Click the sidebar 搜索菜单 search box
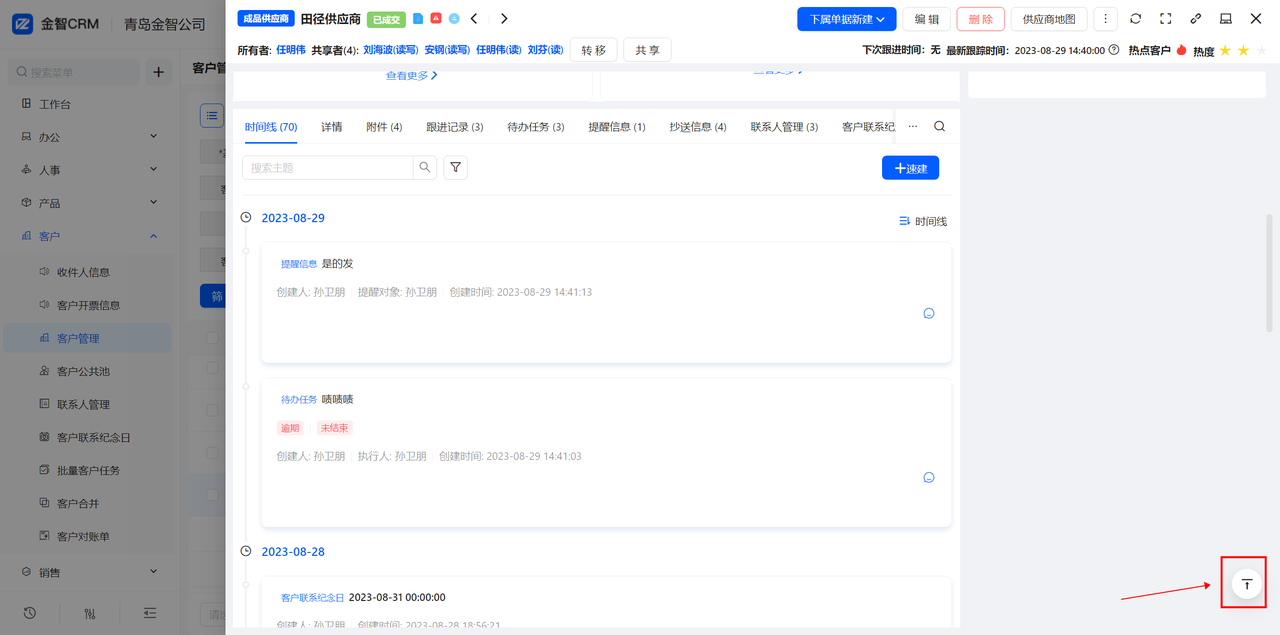 pyautogui.click(x=73, y=72)
